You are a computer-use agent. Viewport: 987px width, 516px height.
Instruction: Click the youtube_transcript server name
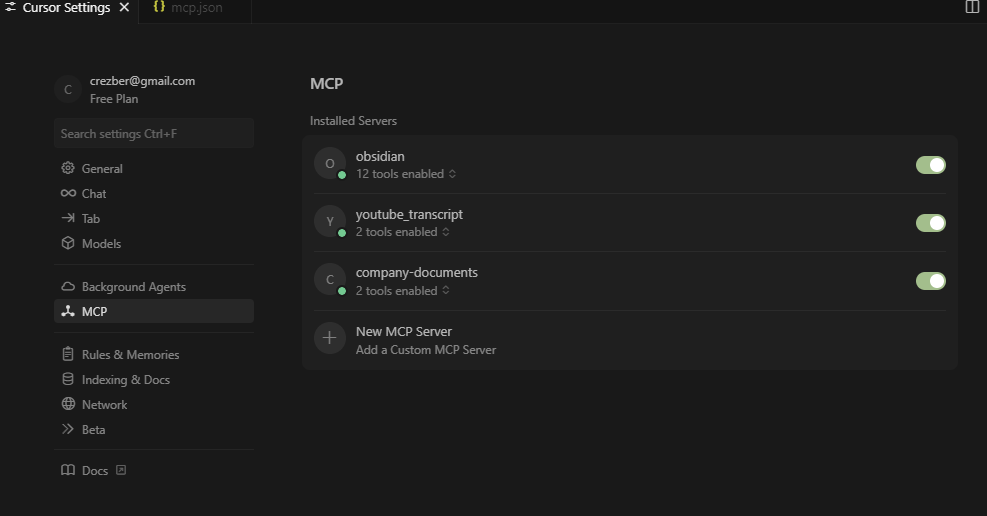coord(409,214)
